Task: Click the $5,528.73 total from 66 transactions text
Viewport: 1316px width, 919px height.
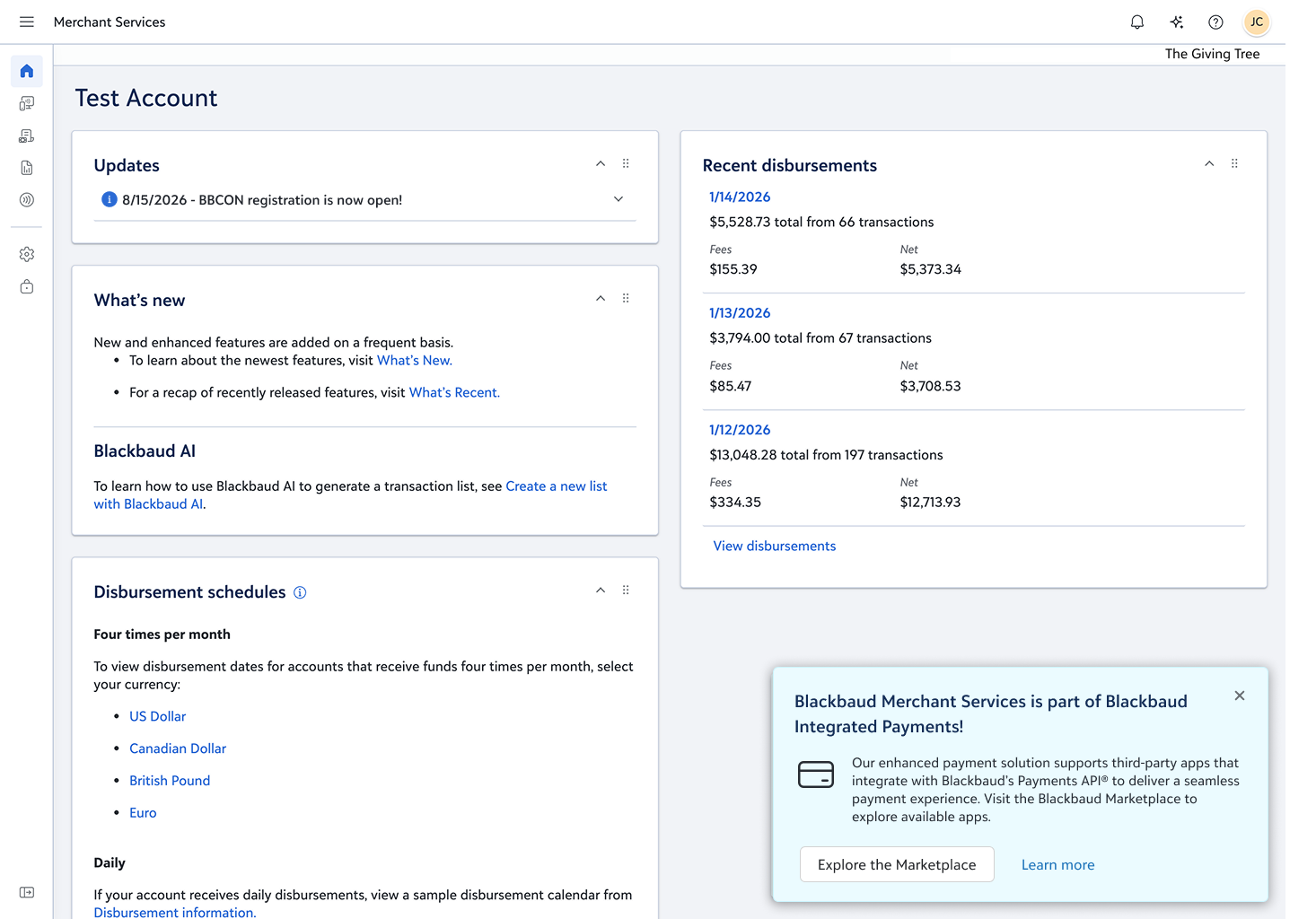Action: pos(822,223)
